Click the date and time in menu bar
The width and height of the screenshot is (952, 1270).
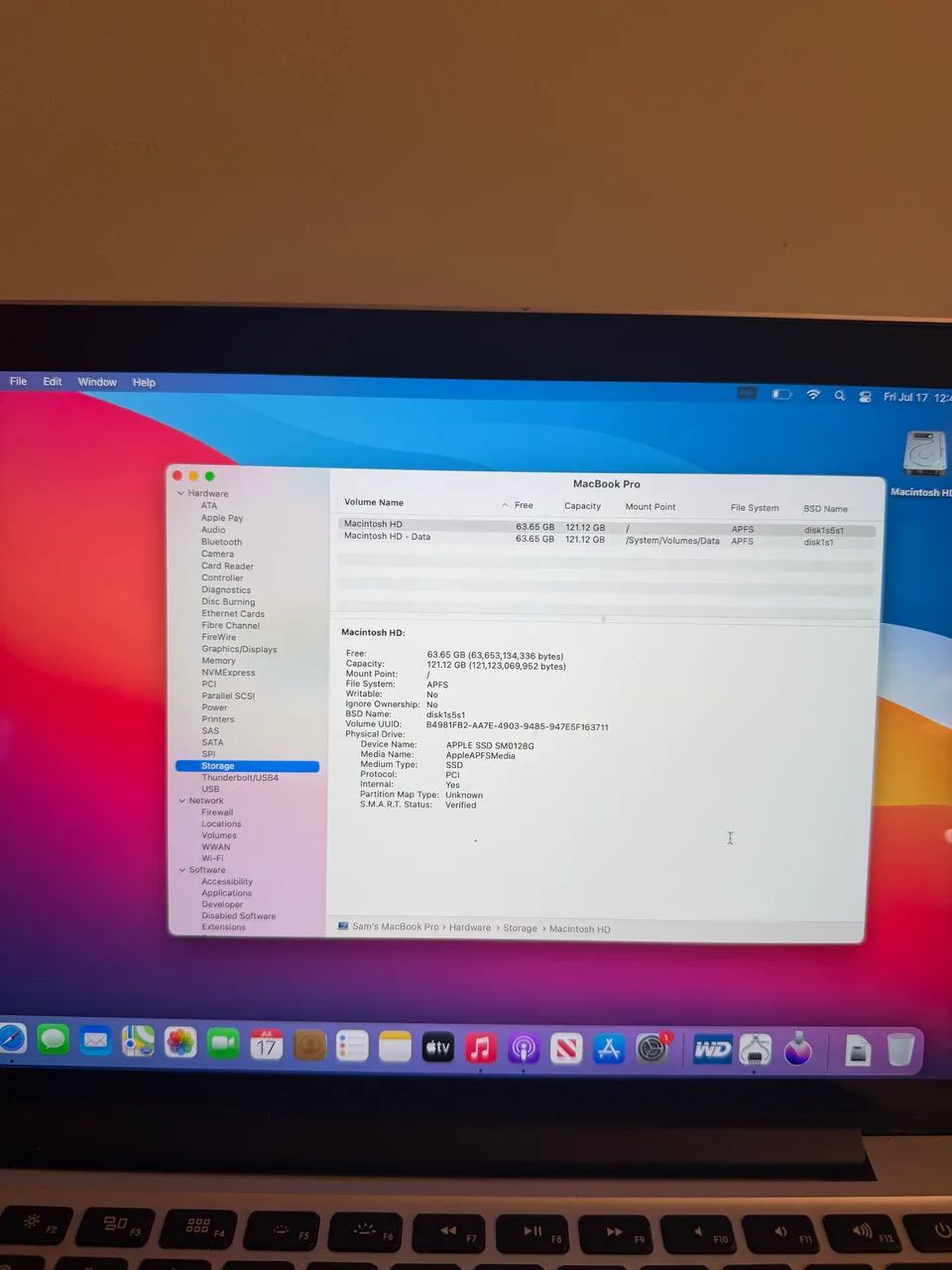point(917,398)
